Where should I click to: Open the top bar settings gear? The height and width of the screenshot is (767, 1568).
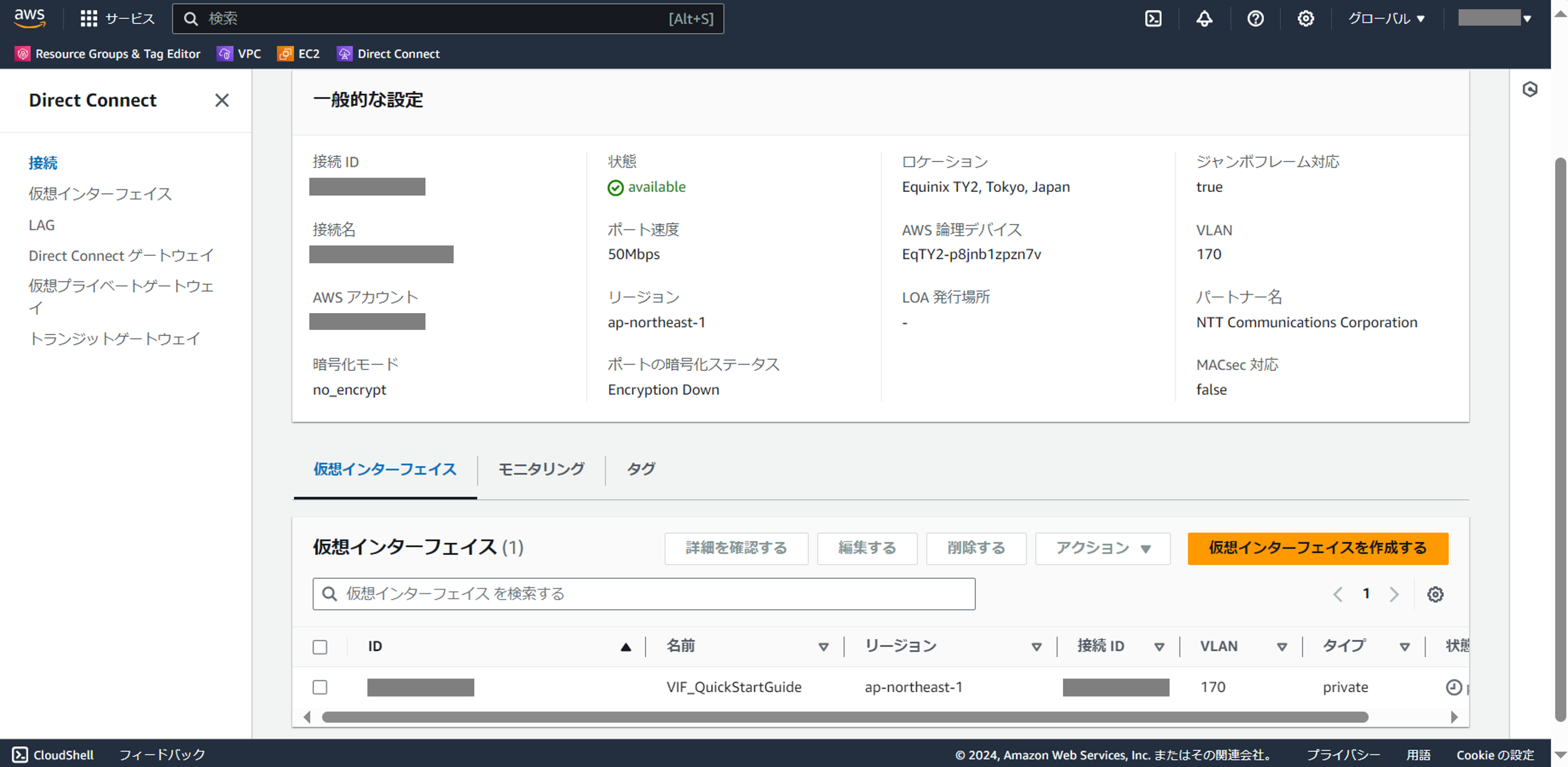tap(1306, 19)
